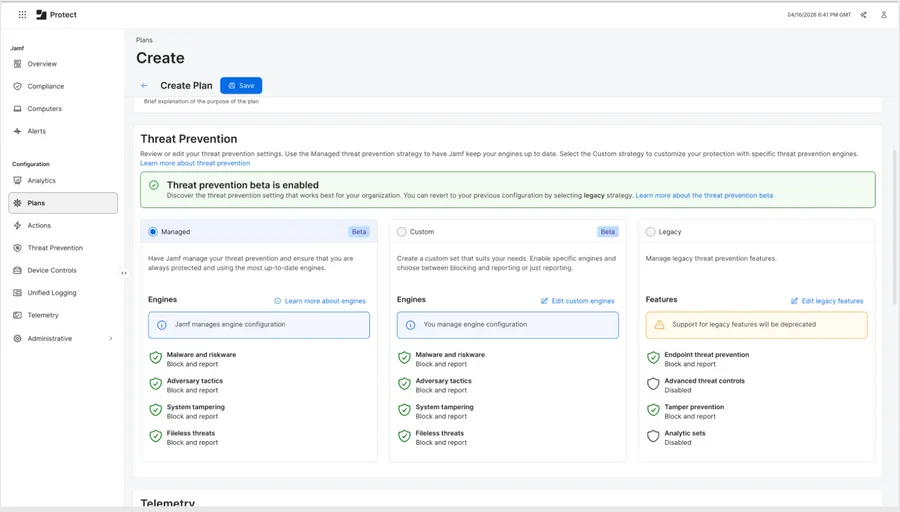Select the Legacy strategy radio button
Viewport: 900px width, 512px height.
651,232
